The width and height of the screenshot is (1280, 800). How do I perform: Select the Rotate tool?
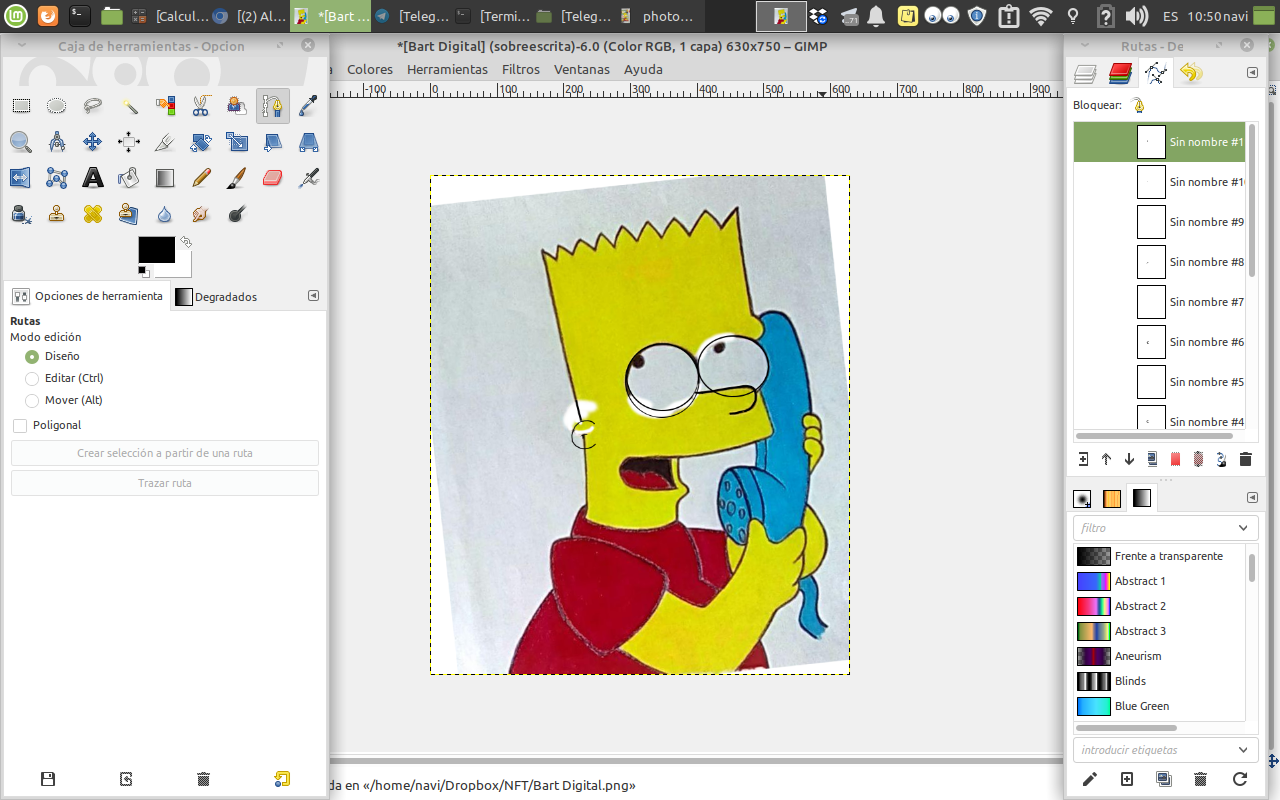click(201, 142)
